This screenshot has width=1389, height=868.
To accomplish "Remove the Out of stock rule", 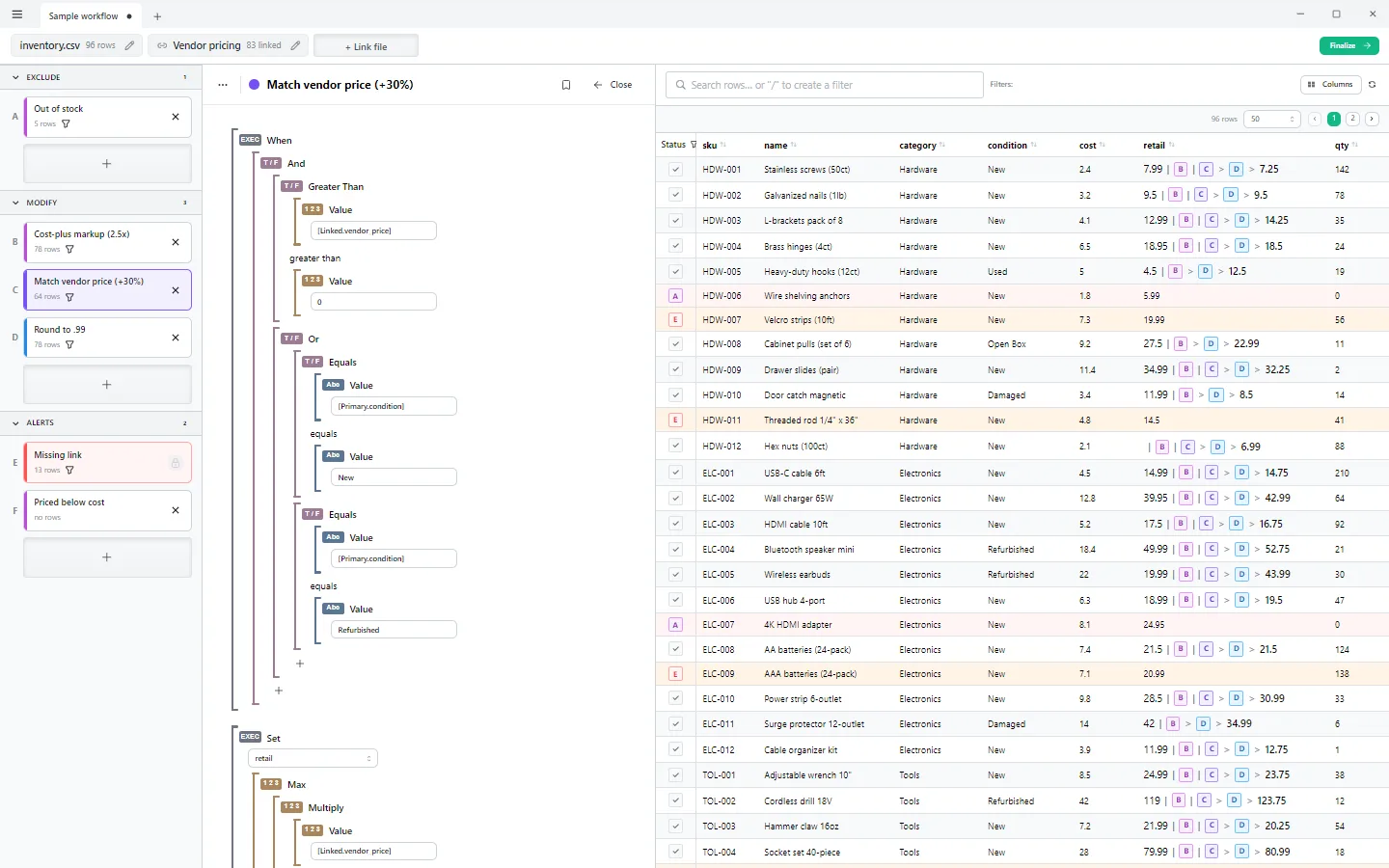I will (176, 117).
